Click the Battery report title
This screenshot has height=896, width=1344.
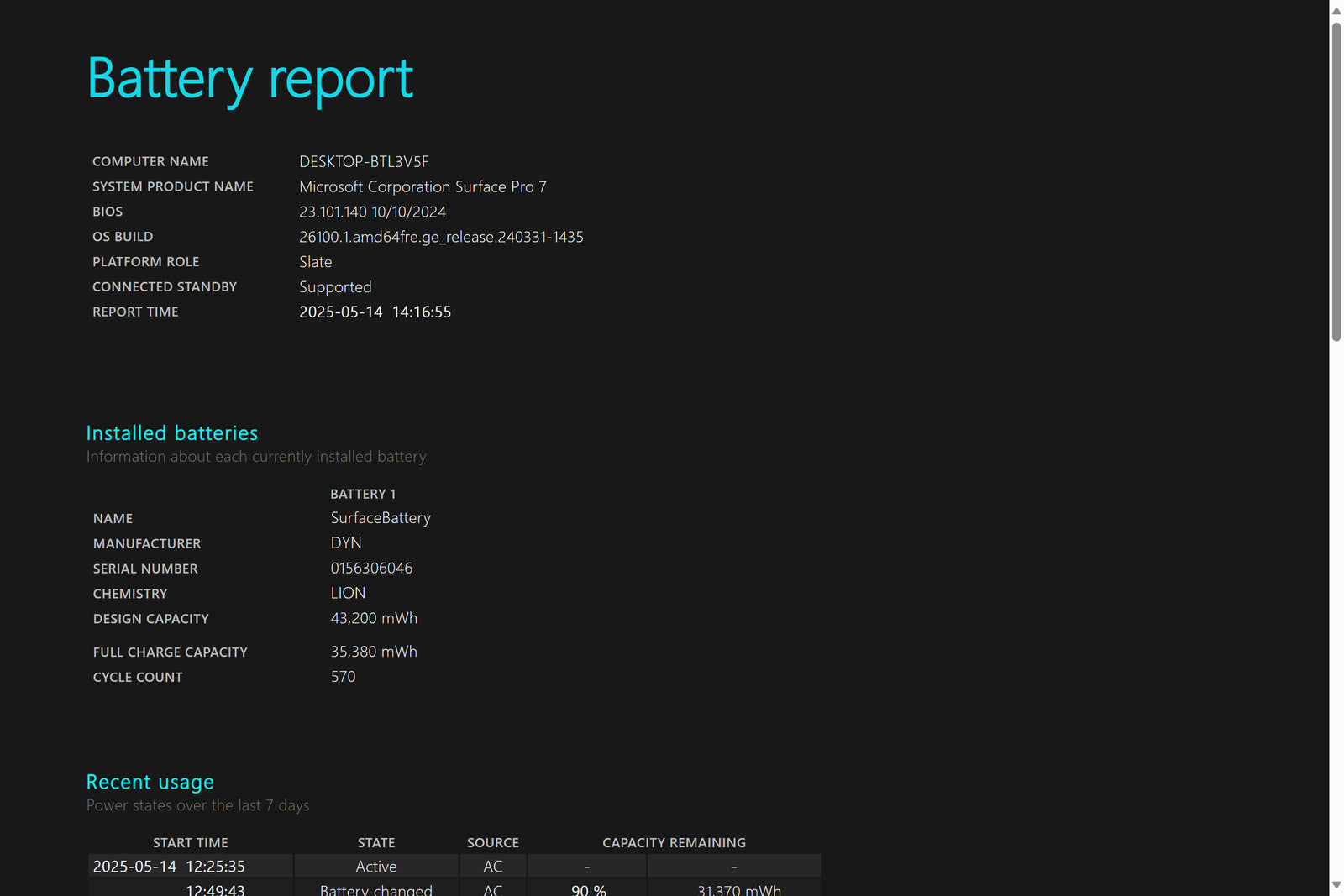pos(250,79)
